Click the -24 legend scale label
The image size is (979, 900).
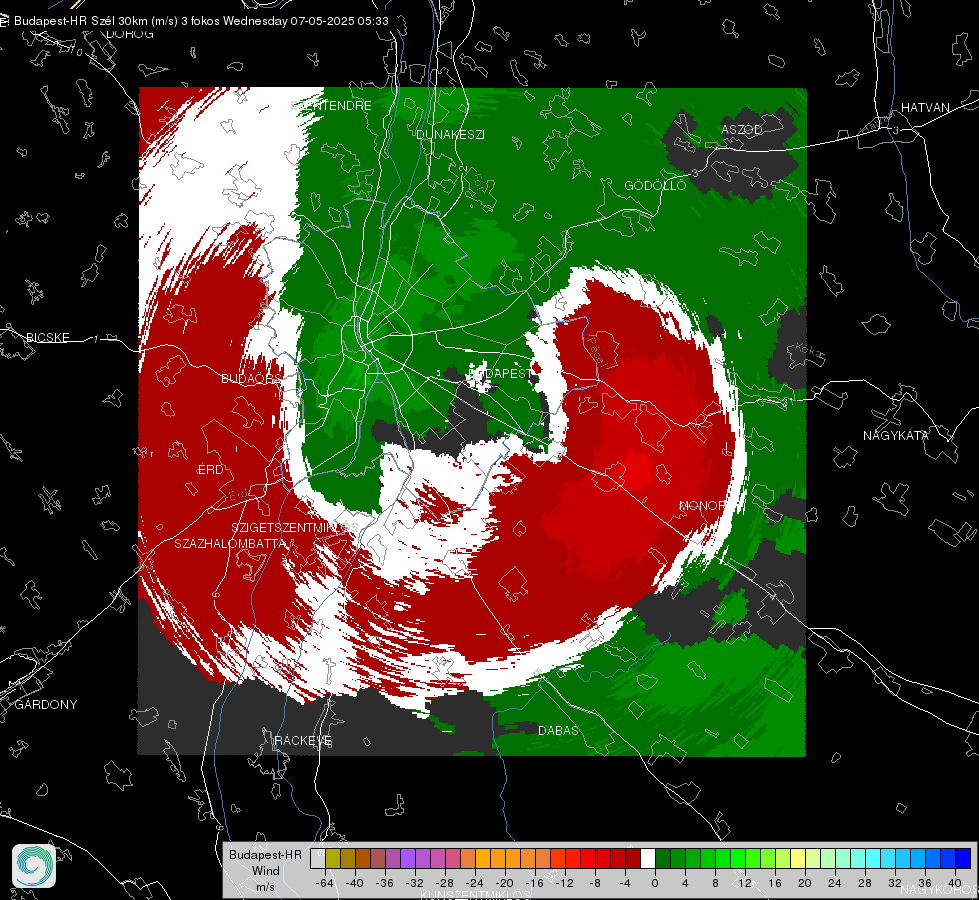click(475, 883)
